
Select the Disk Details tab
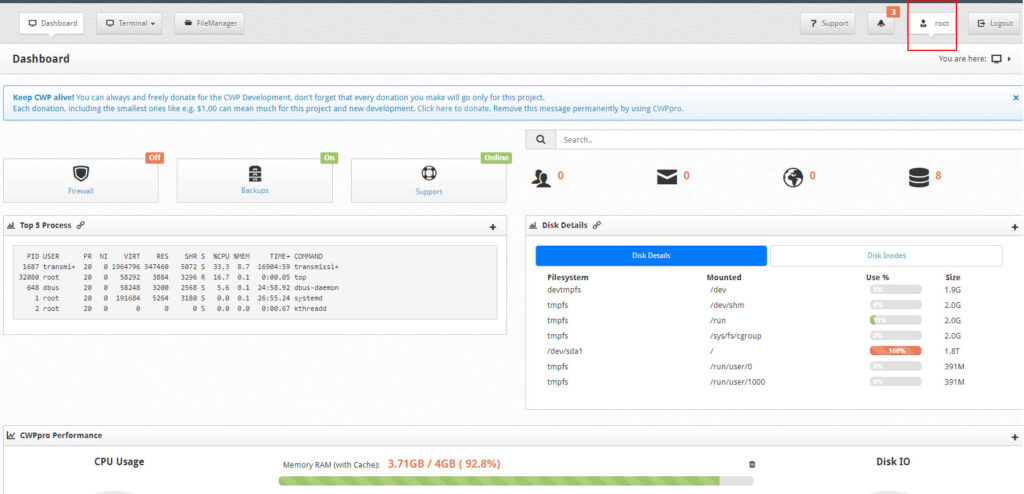pos(651,256)
